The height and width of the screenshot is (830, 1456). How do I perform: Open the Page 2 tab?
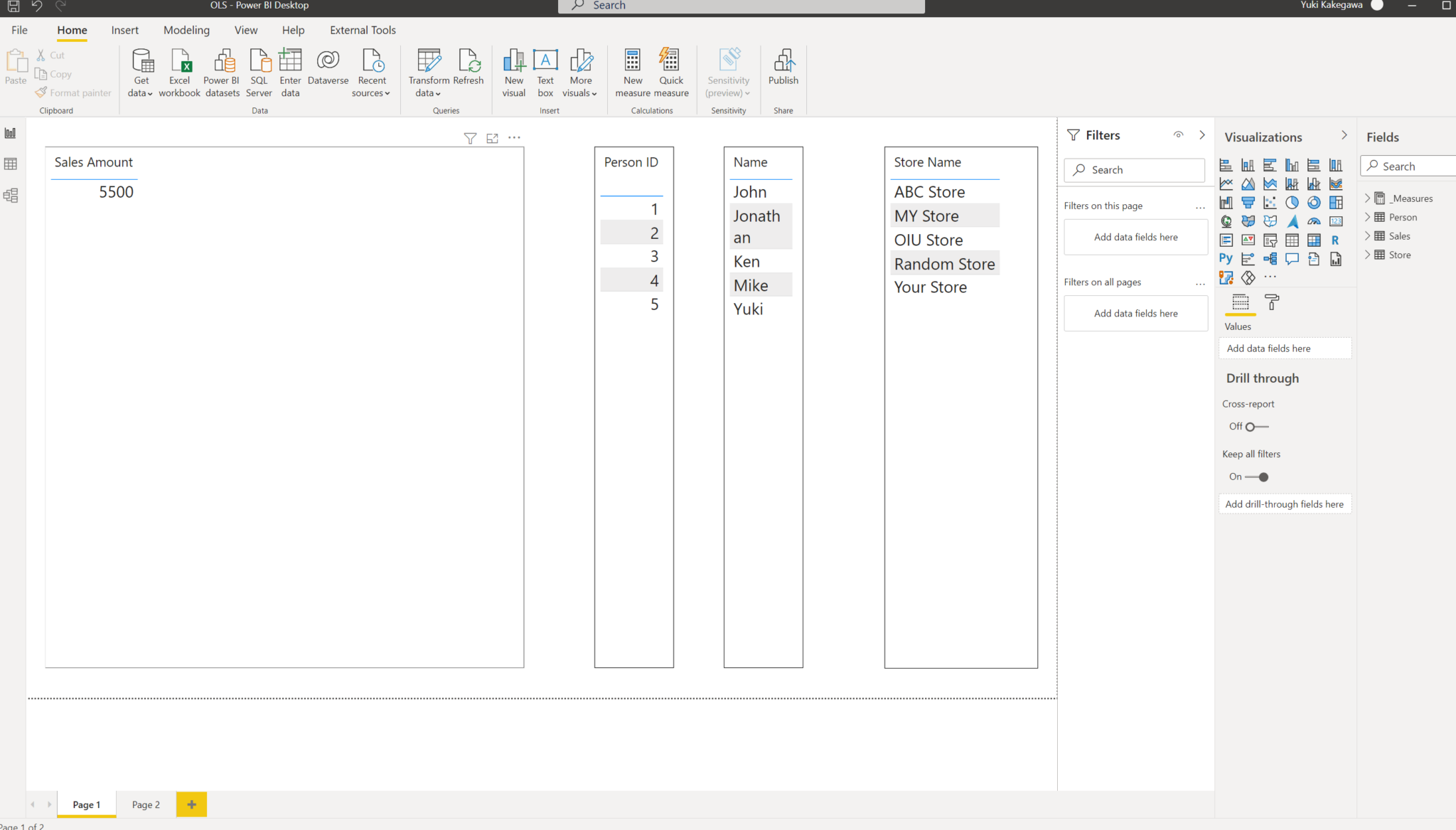(145, 804)
